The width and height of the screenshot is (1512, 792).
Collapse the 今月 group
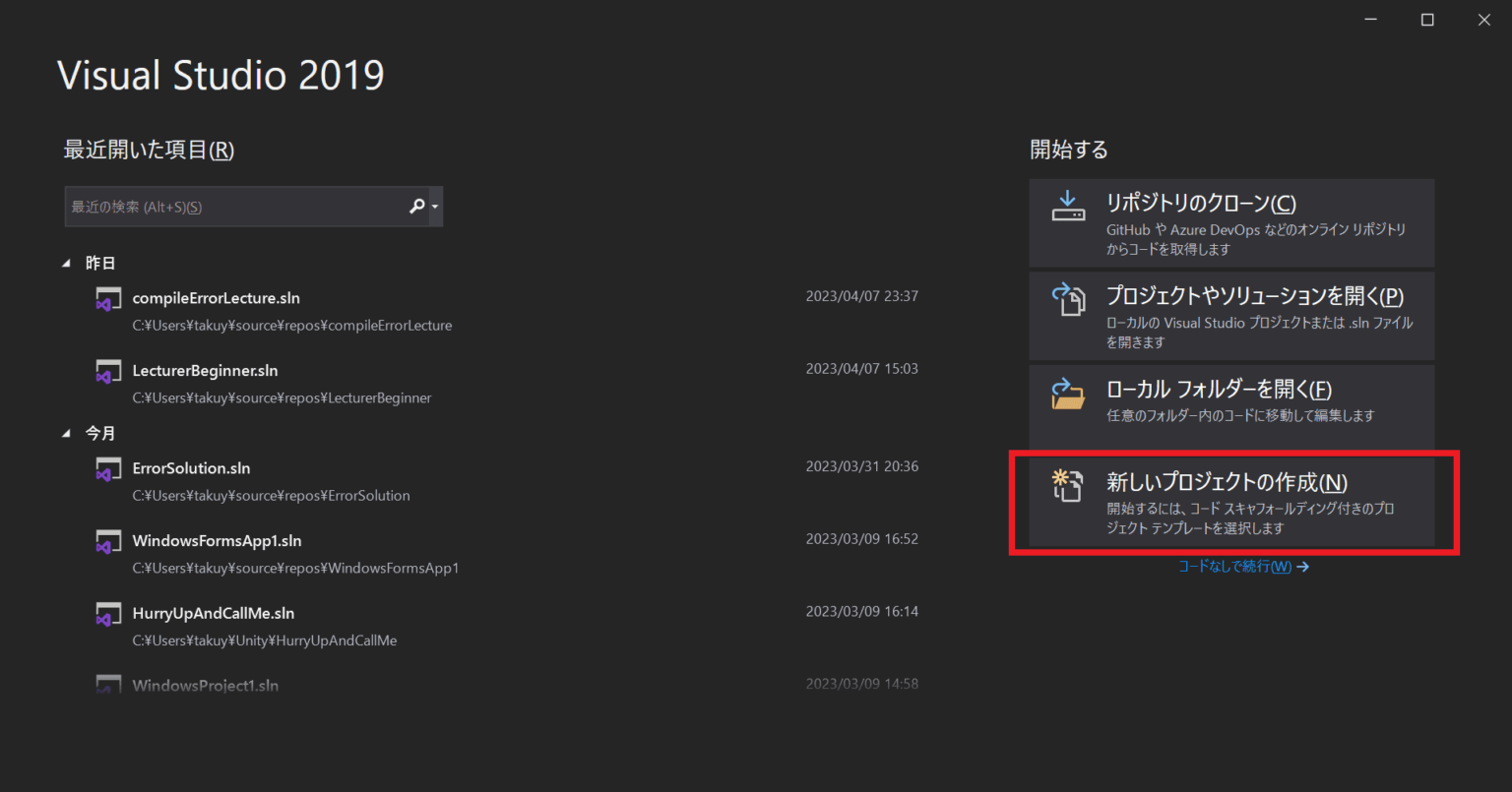tap(67, 434)
